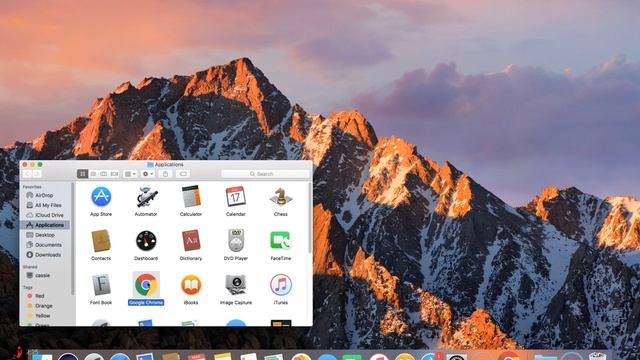The width and height of the screenshot is (640, 360).
Task: Select Applications in the sidebar
Action: point(45,225)
